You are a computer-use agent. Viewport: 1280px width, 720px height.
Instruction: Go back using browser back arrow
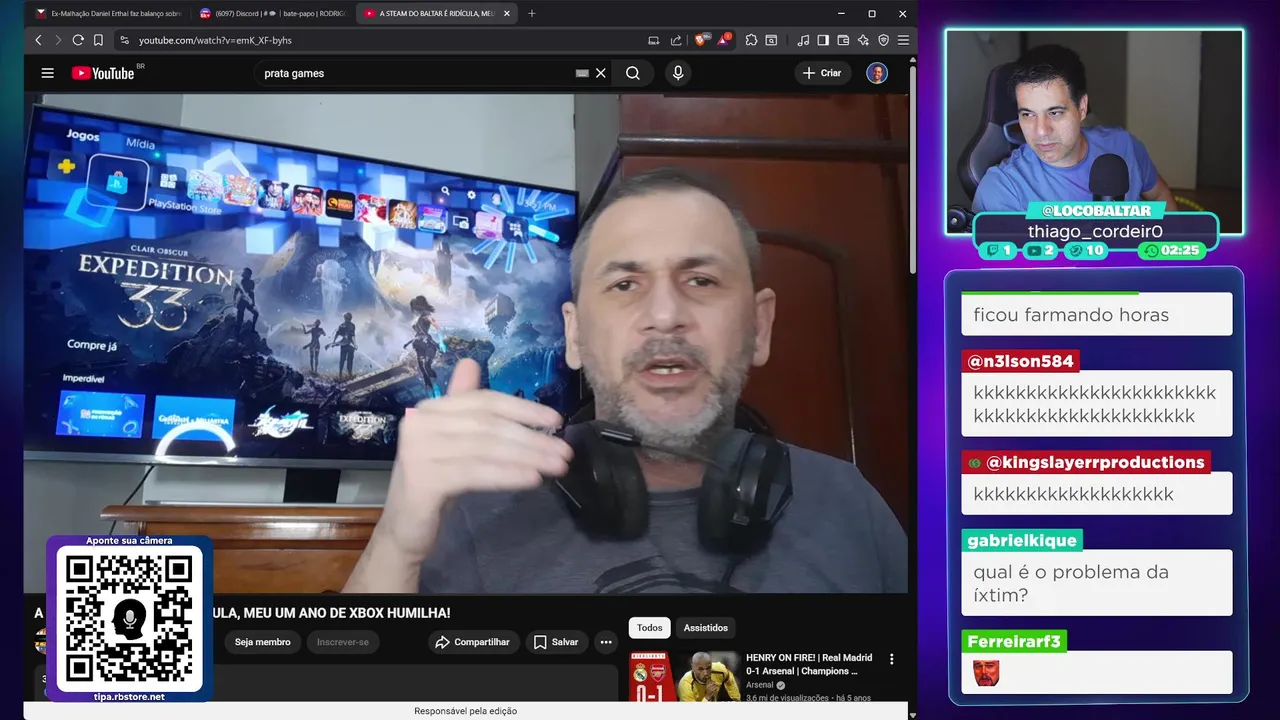coord(38,40)
